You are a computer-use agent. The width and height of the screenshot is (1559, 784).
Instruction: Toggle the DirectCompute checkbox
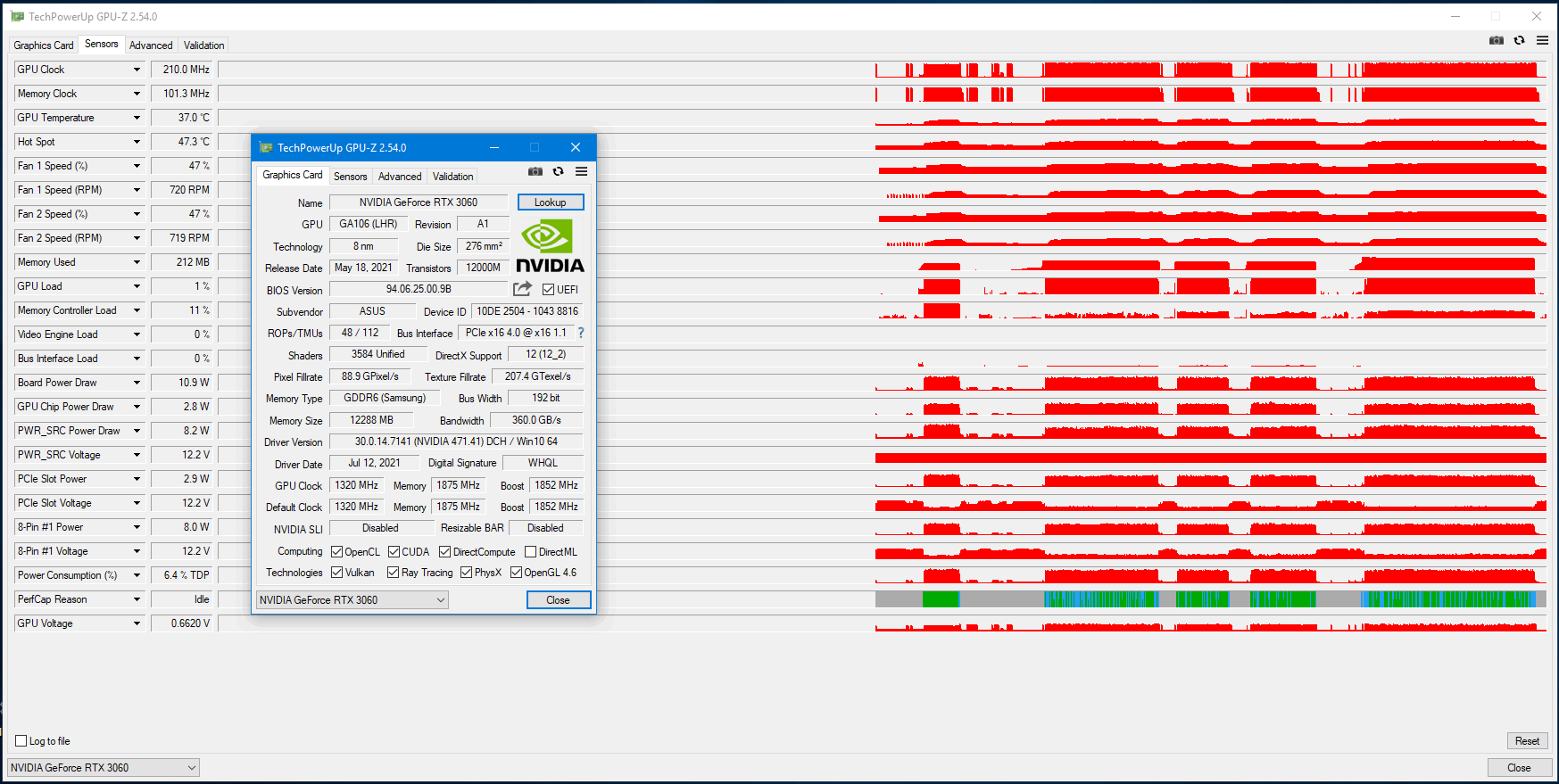pos(444,552)
